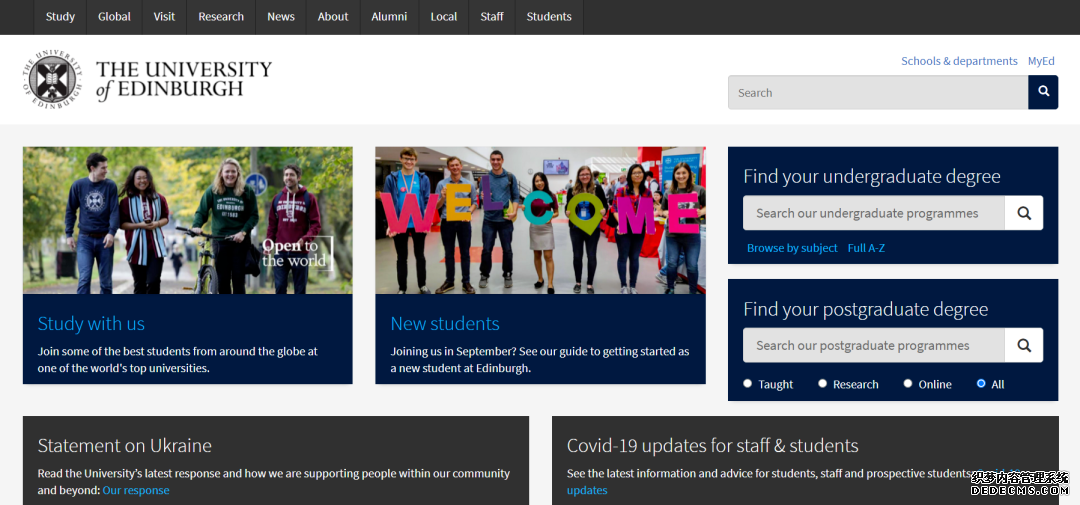Click the main site search magnifier button

pos(1043,92)
